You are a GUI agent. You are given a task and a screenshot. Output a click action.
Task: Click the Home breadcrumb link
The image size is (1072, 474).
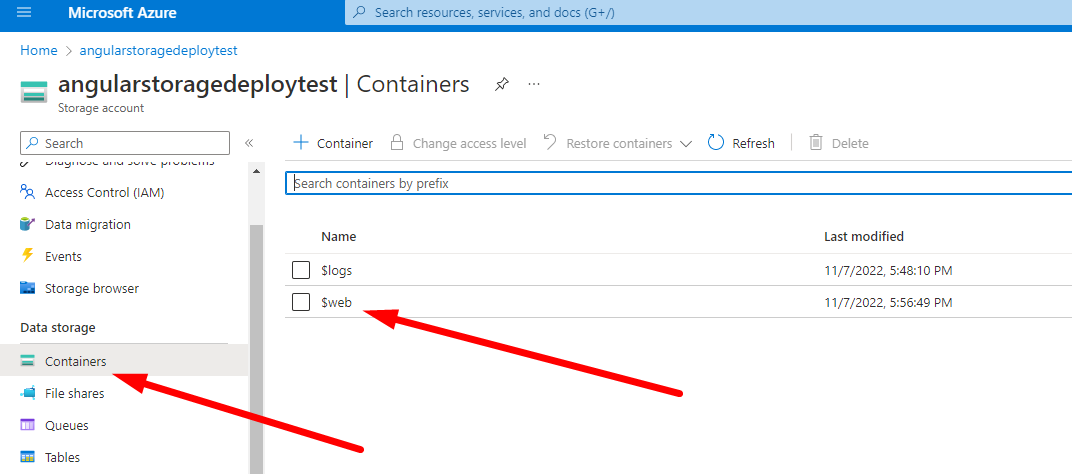[x=39, y=50]
